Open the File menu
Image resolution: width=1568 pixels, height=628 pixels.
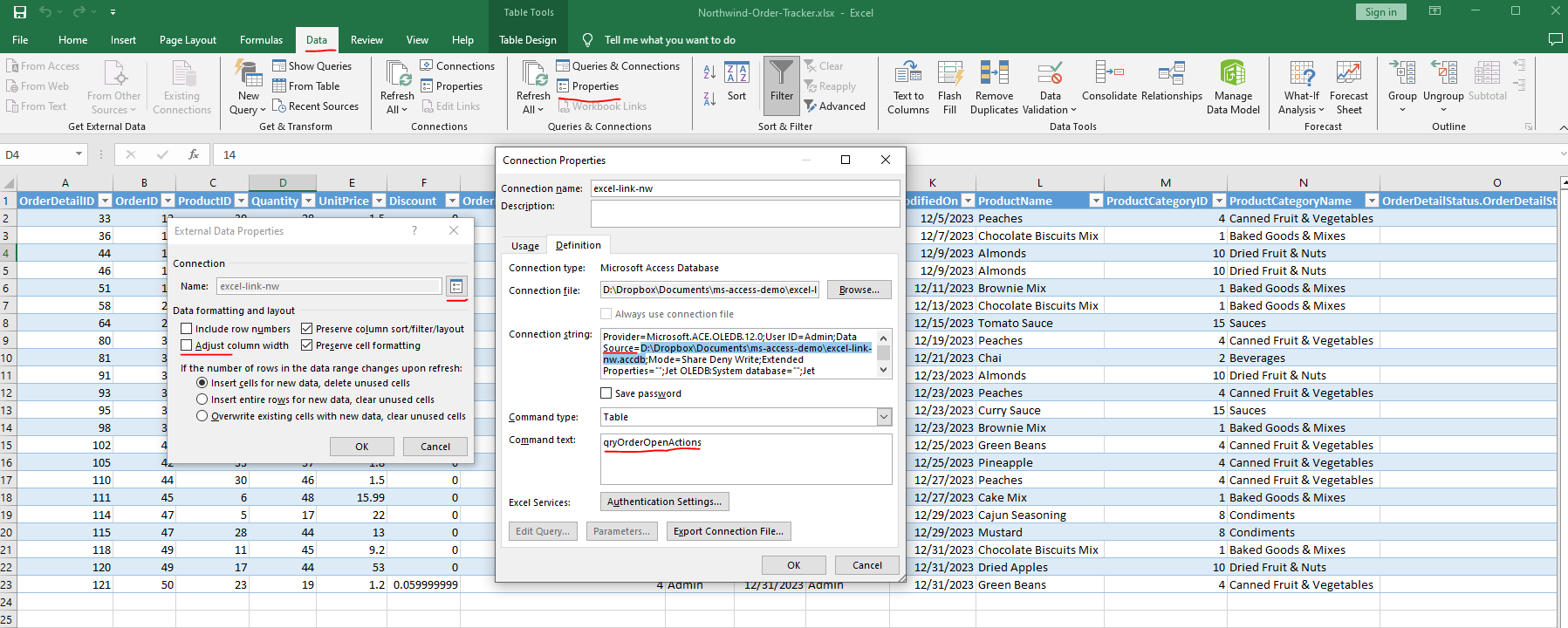point(20,40)
